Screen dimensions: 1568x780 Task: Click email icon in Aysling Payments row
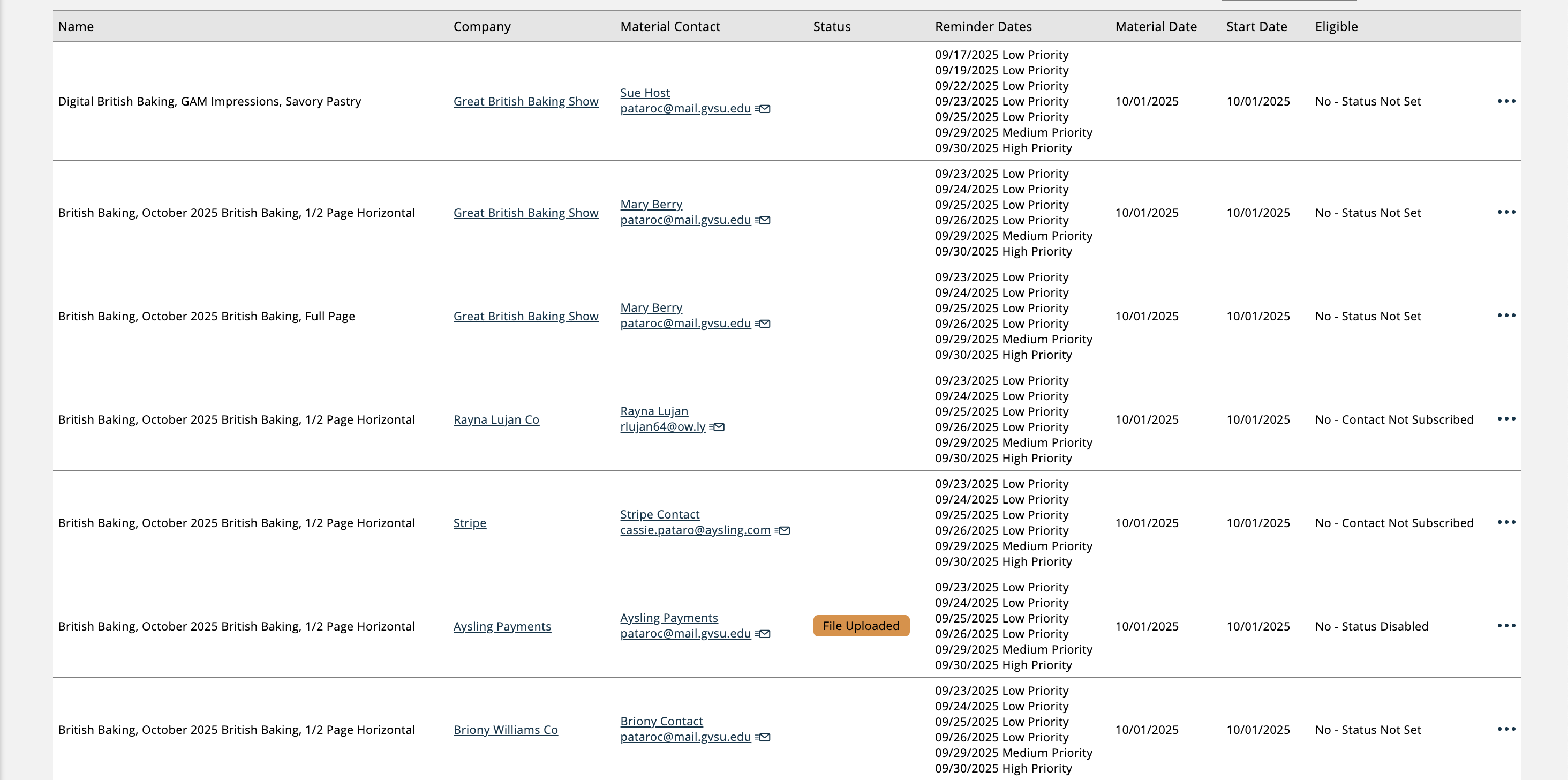click(763, 634)
